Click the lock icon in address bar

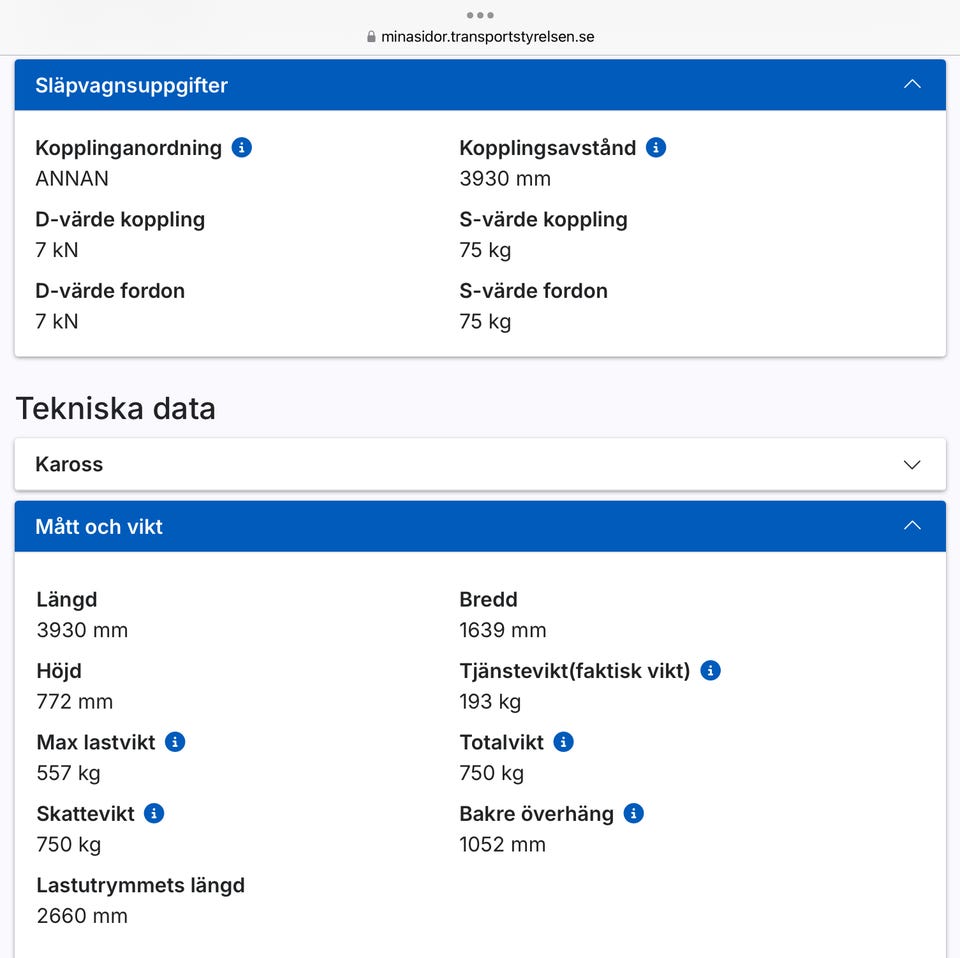[x=371, y=37]
